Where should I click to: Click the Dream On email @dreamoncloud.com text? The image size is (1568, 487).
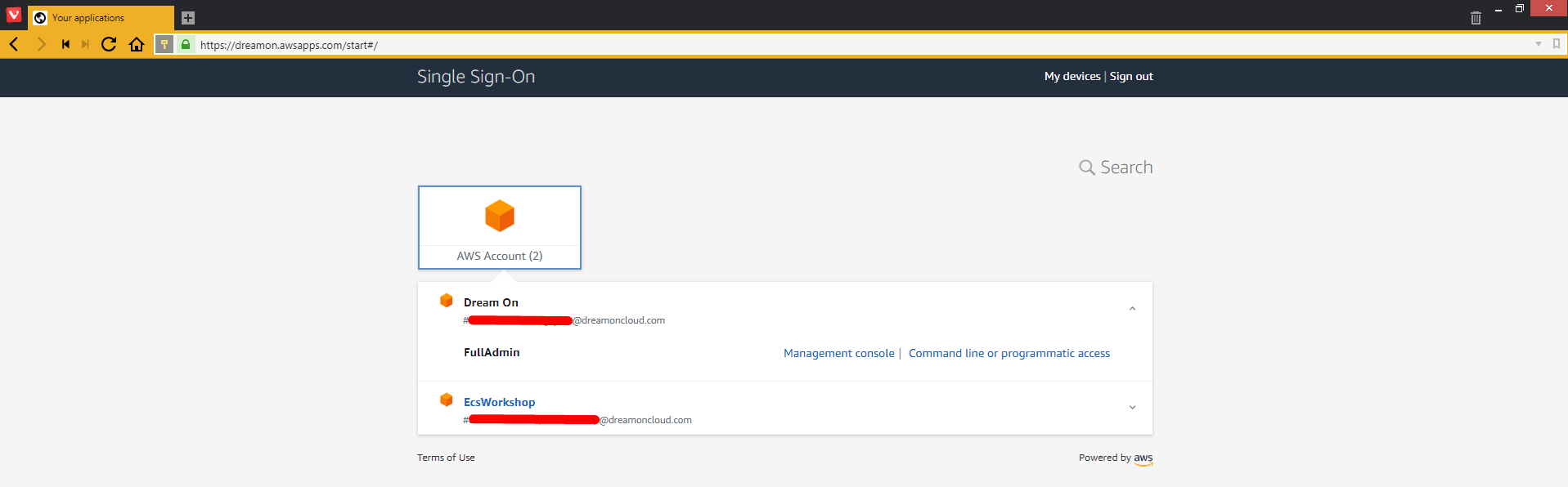(x=618, y=320)
